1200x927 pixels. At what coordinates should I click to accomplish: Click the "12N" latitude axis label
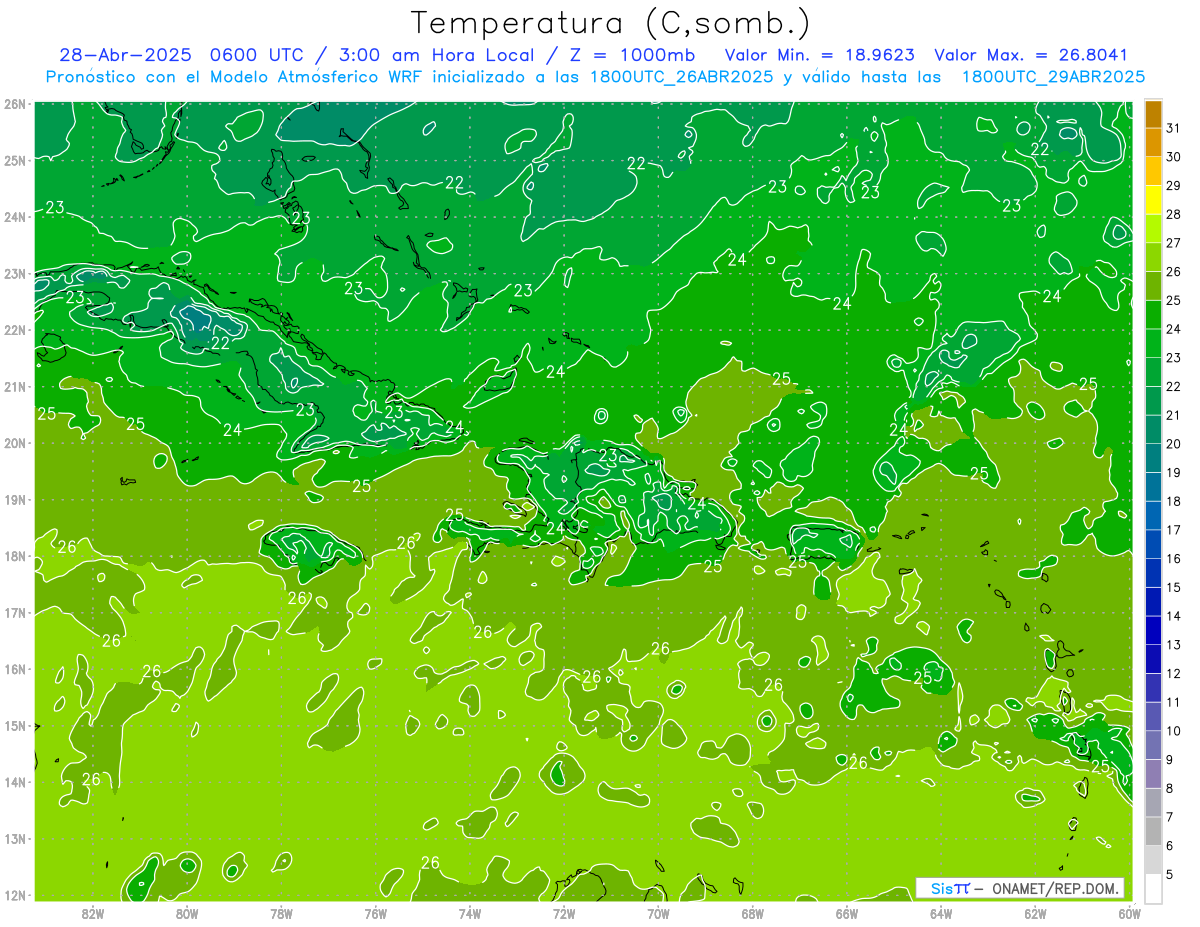(14, 895)
